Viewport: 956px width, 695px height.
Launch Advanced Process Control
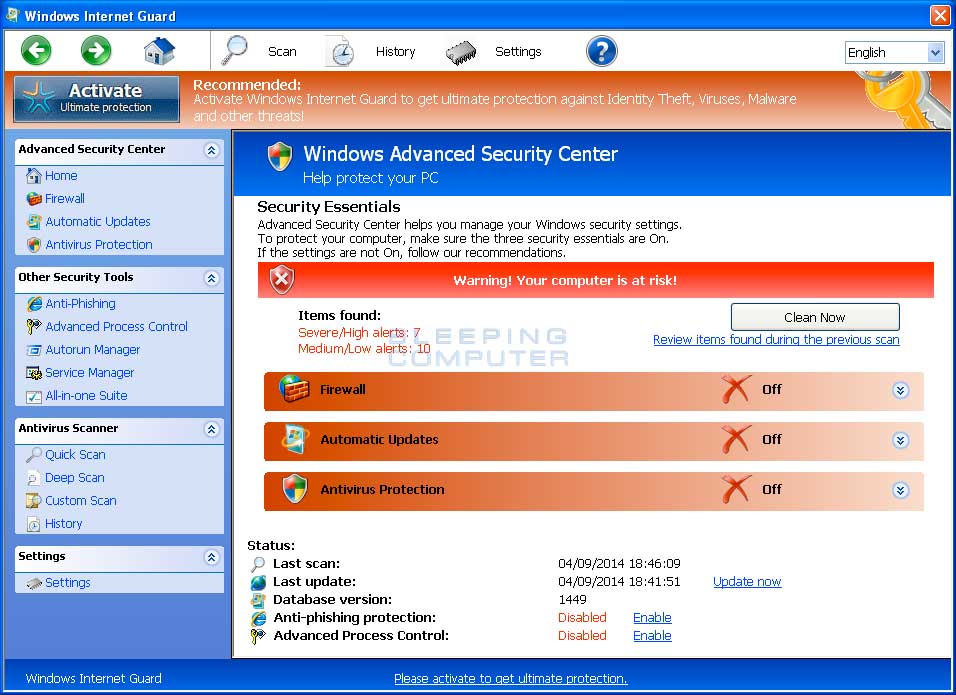(x=117, y=326)
